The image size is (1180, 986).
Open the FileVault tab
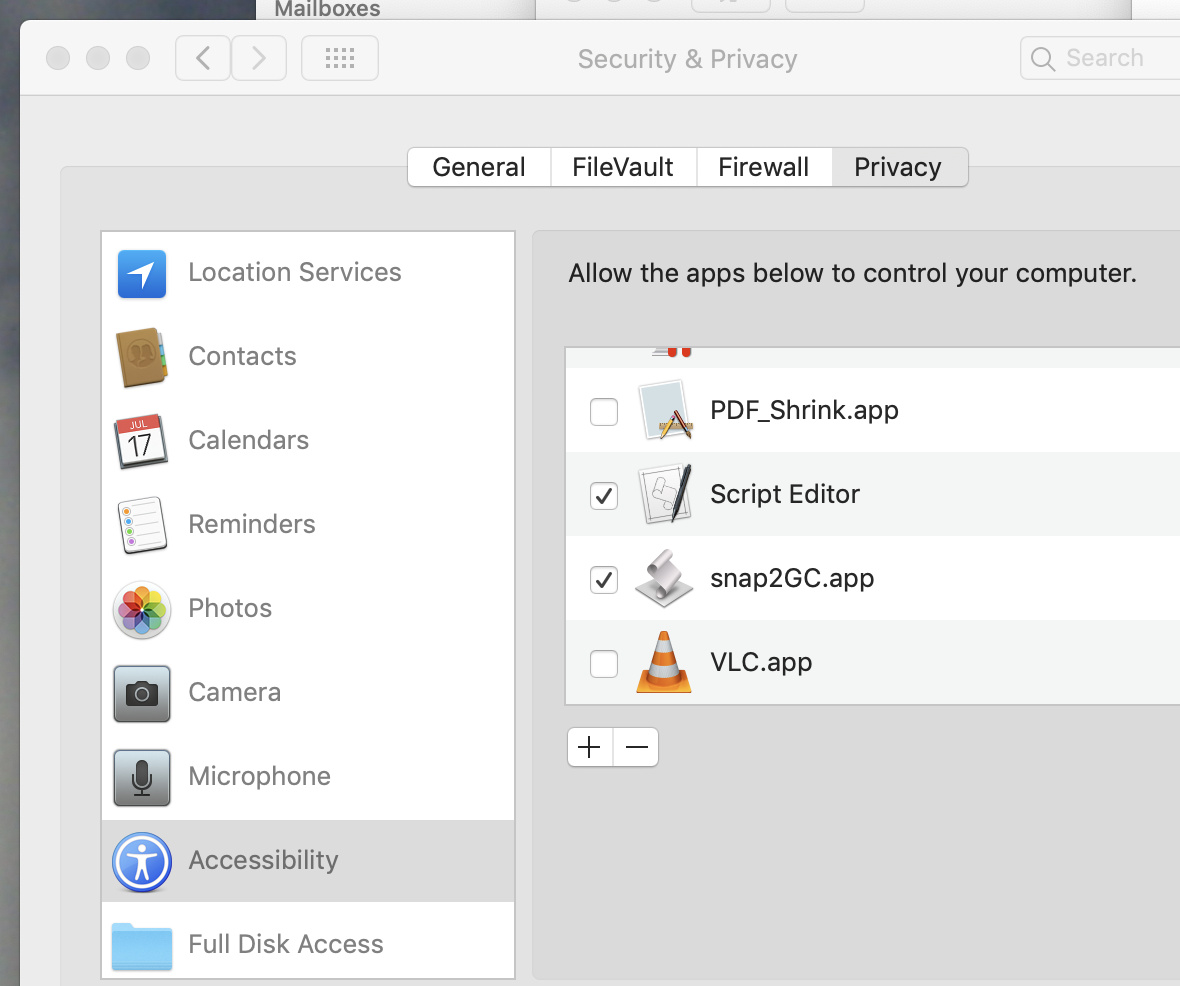623,167
